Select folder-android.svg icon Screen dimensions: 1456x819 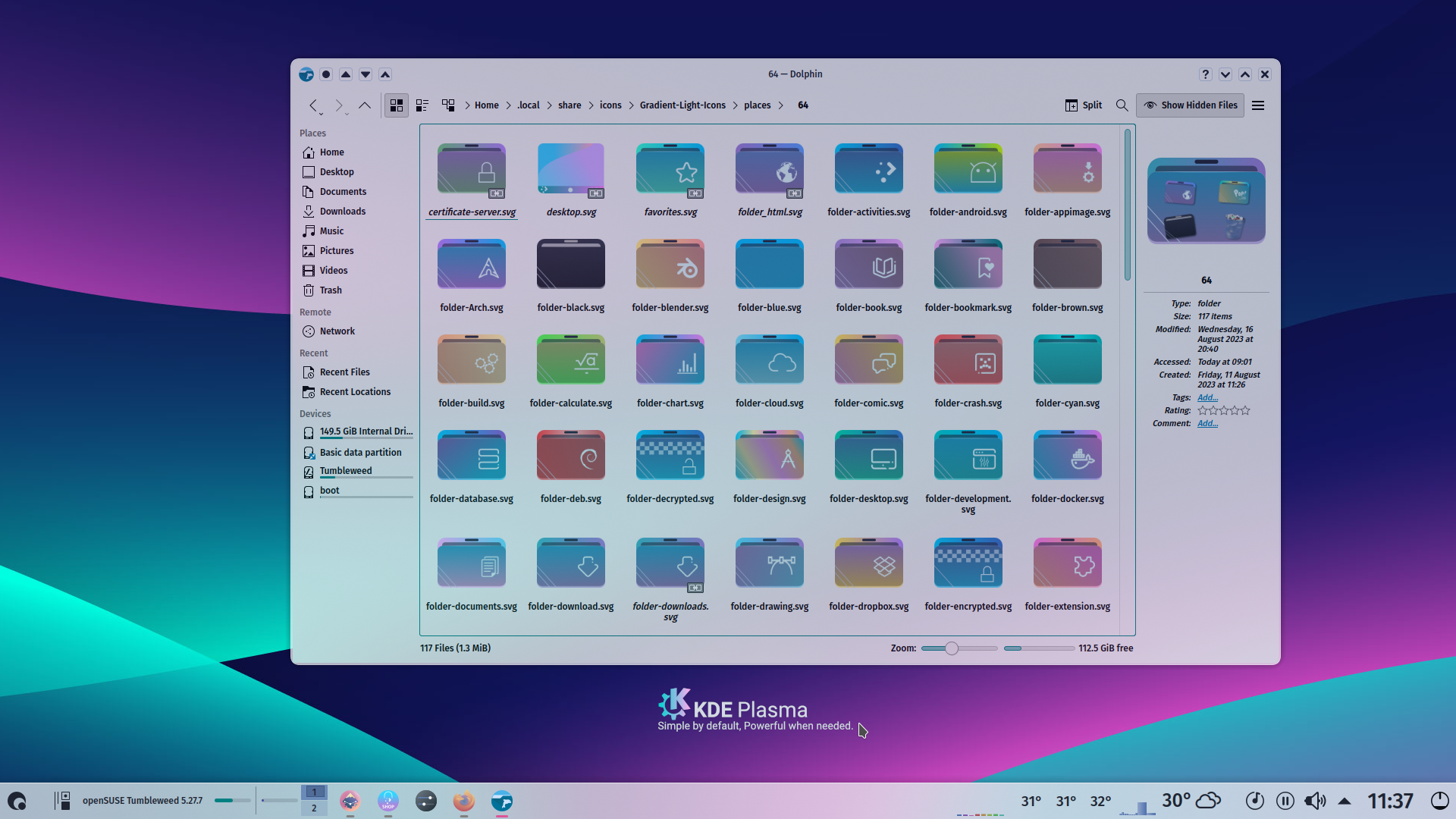pos(968,169)
